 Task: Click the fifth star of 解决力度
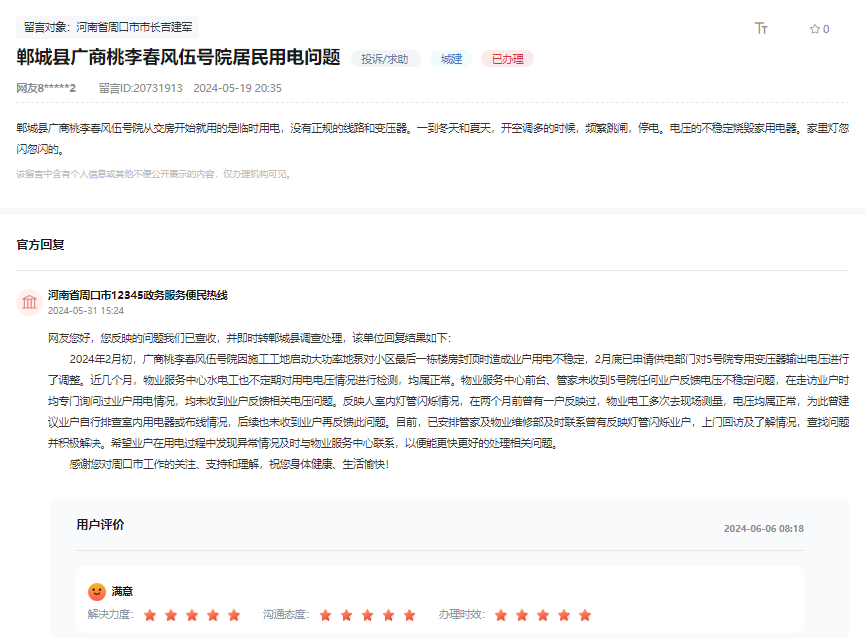point(234,615)
